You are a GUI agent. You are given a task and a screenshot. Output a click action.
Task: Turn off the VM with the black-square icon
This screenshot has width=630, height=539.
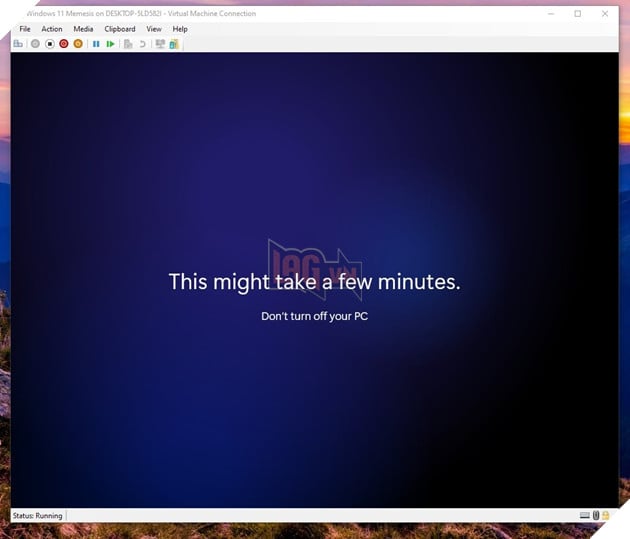coord(50,44)
